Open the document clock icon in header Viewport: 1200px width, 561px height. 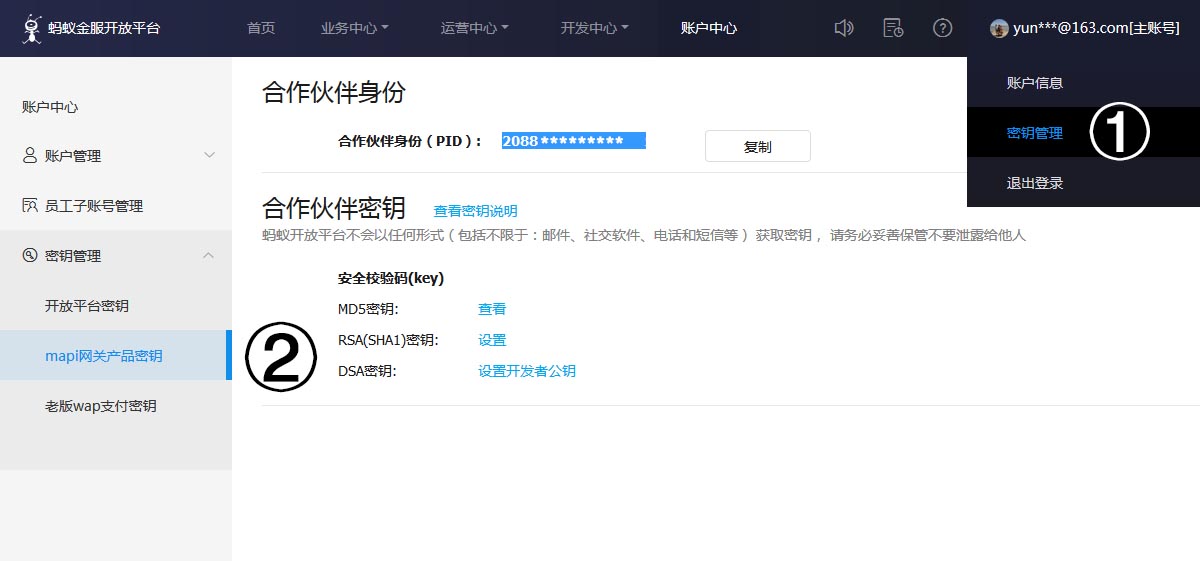tap(893, 28)
